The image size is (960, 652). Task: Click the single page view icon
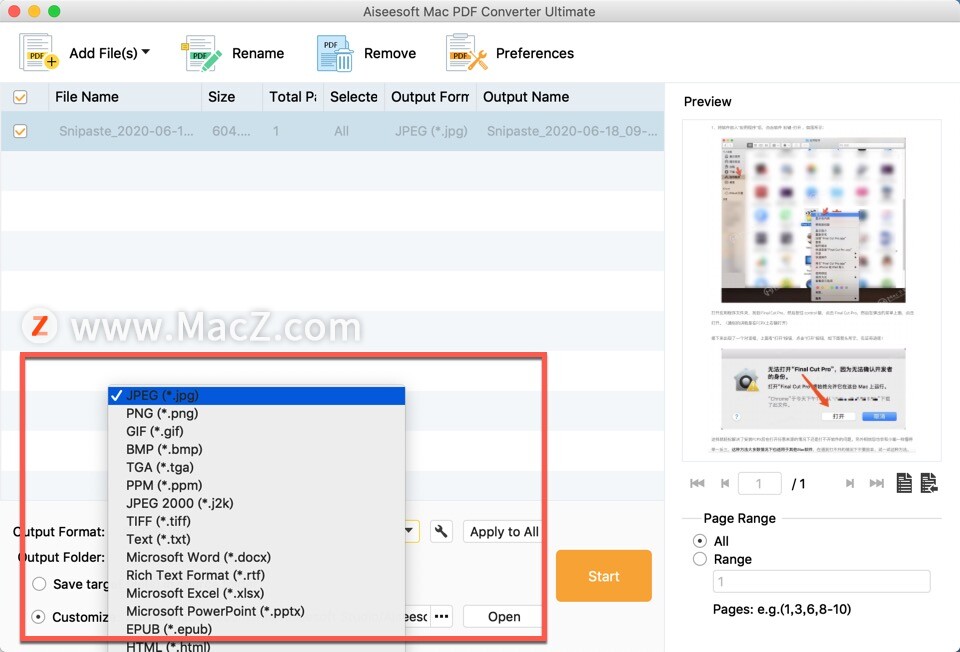point(904,483)
